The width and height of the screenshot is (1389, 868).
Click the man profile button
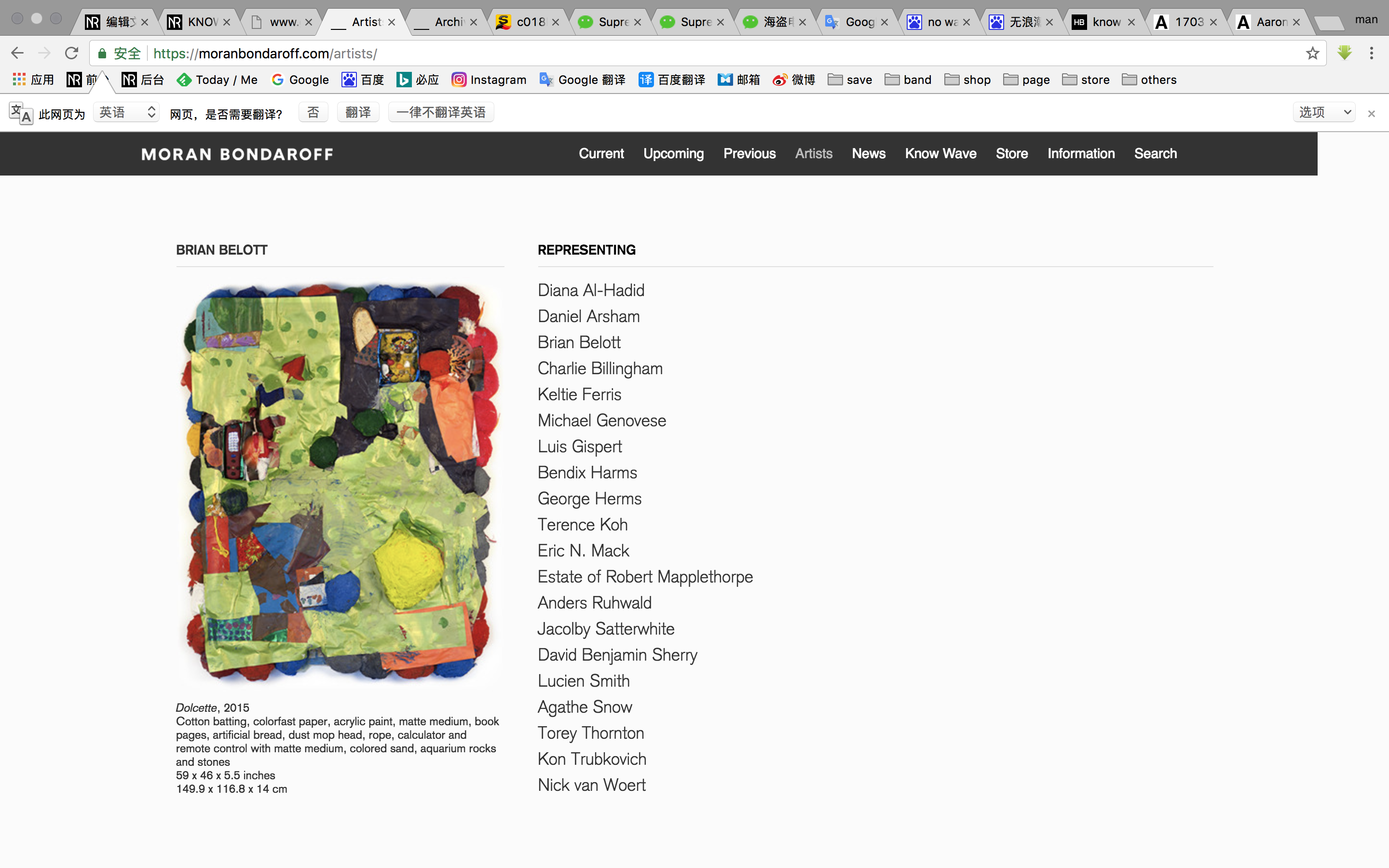[1366, 19]
